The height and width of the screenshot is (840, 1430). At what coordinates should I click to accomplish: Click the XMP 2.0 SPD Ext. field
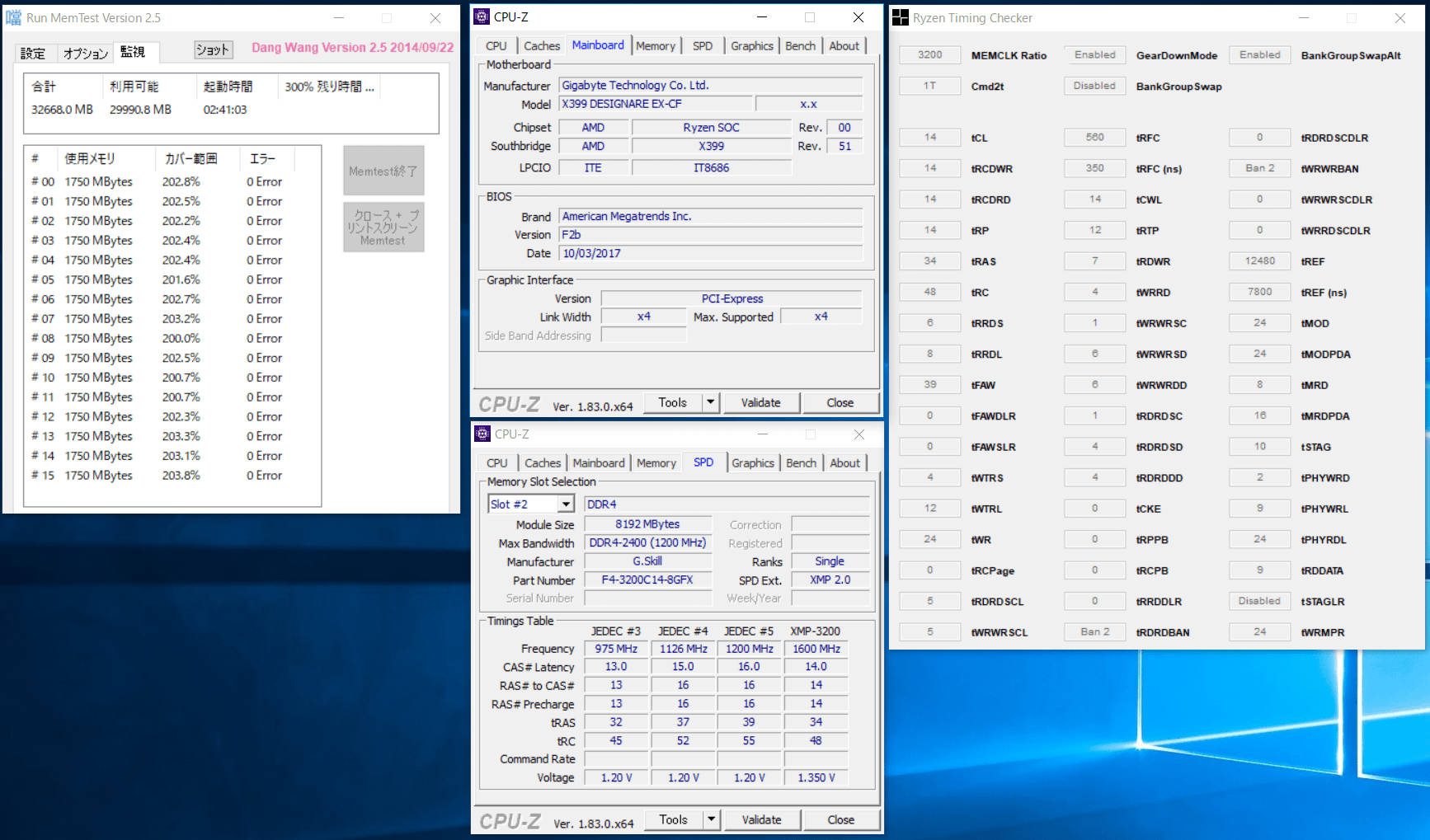pyautogui.click(x=830, y=580)
